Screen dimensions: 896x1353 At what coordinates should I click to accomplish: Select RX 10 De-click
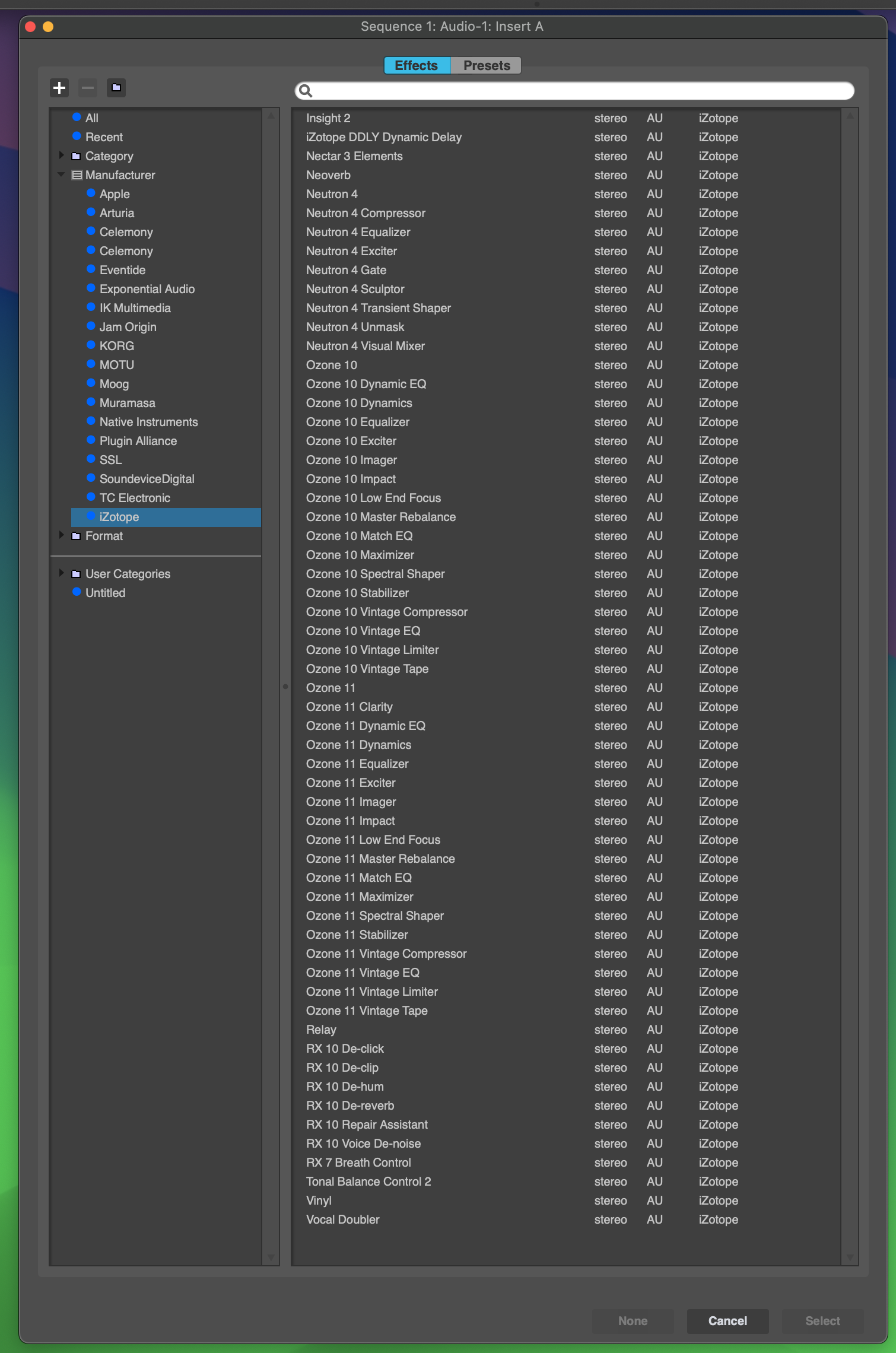click(345, 1049)
